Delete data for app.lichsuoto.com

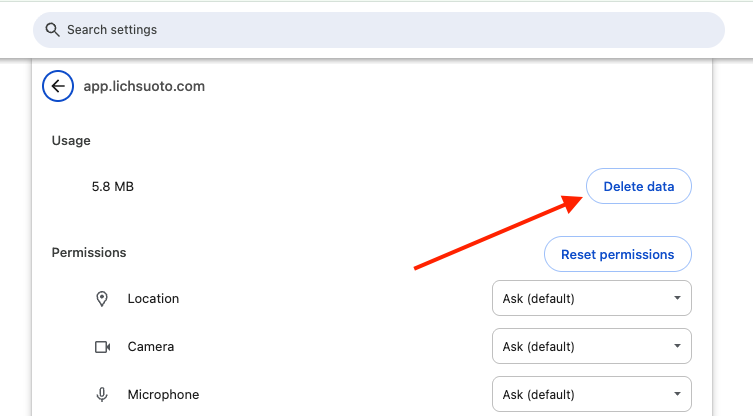click(x=639, y=186)
